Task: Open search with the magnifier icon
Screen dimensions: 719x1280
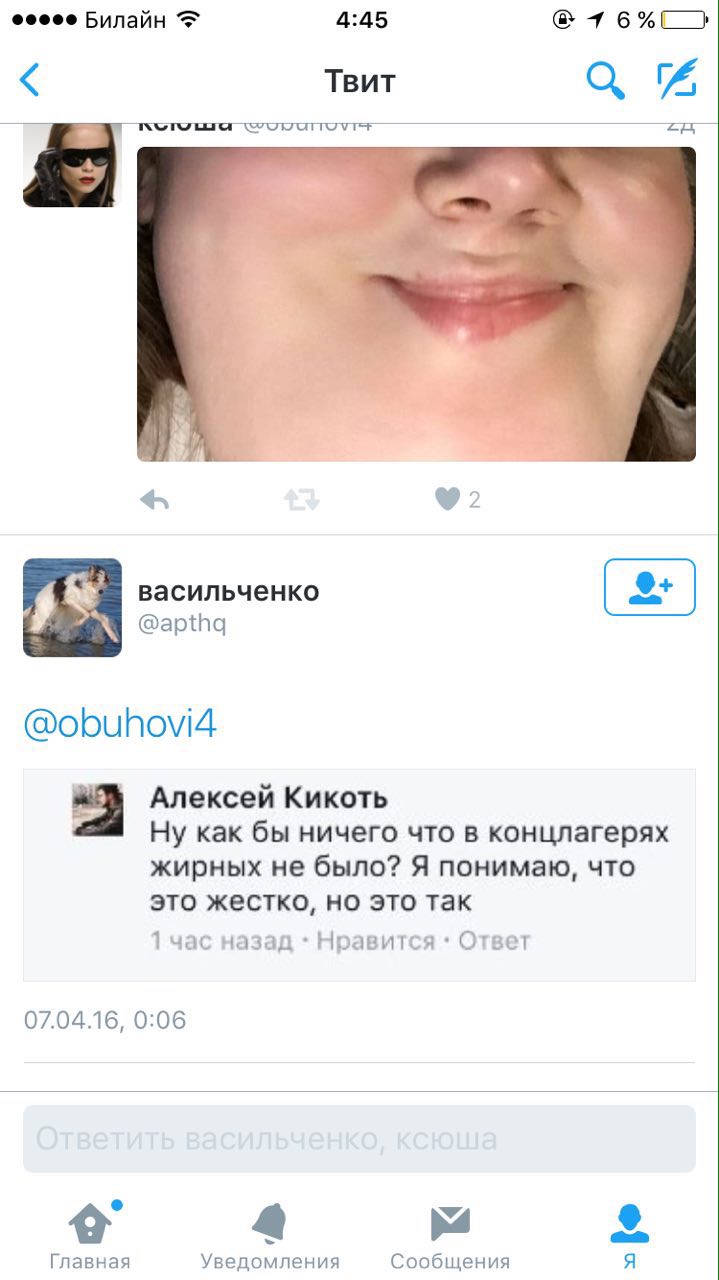Action: pos(605,80)
